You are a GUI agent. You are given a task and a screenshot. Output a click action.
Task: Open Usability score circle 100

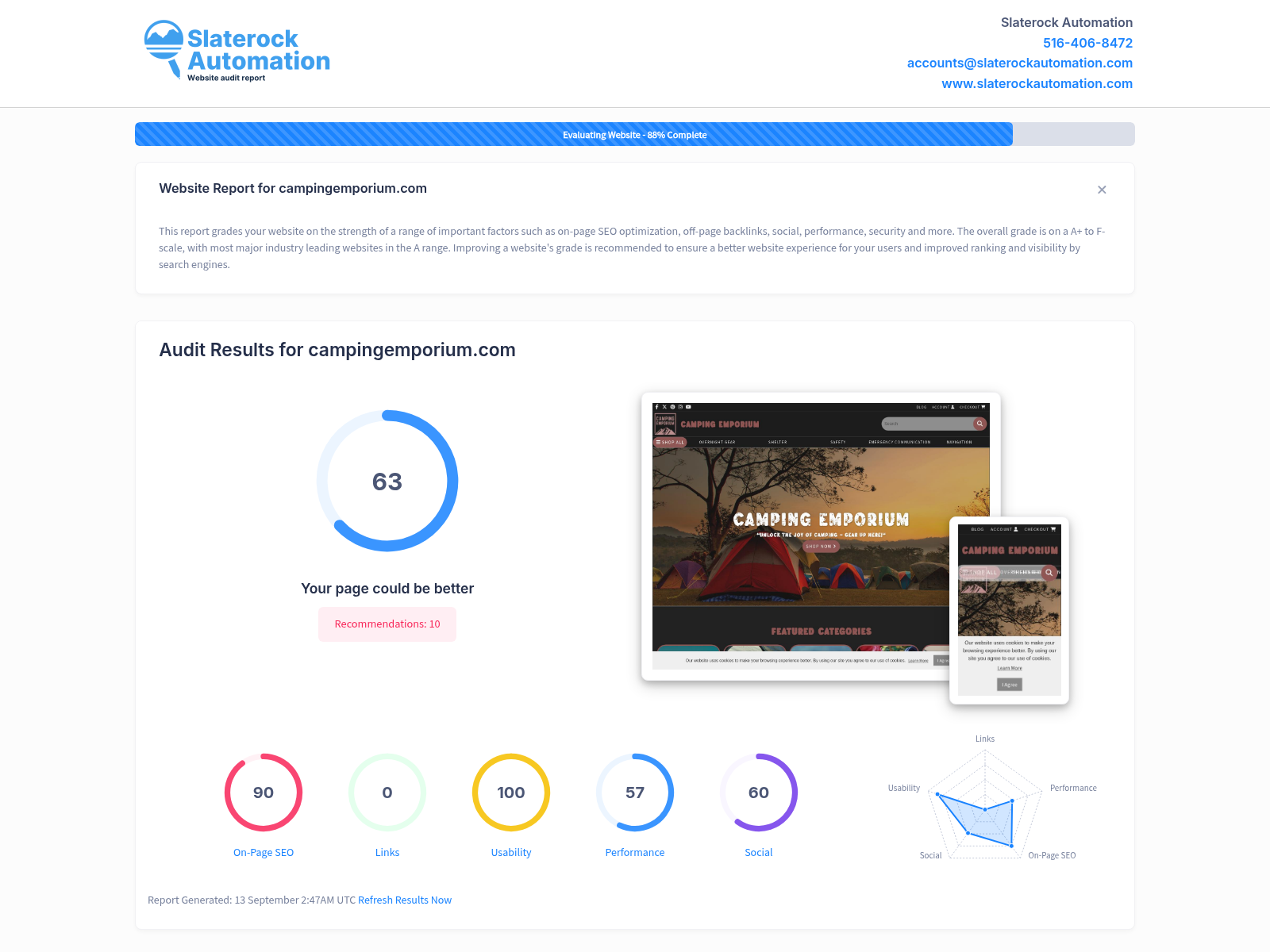point(511,793)
